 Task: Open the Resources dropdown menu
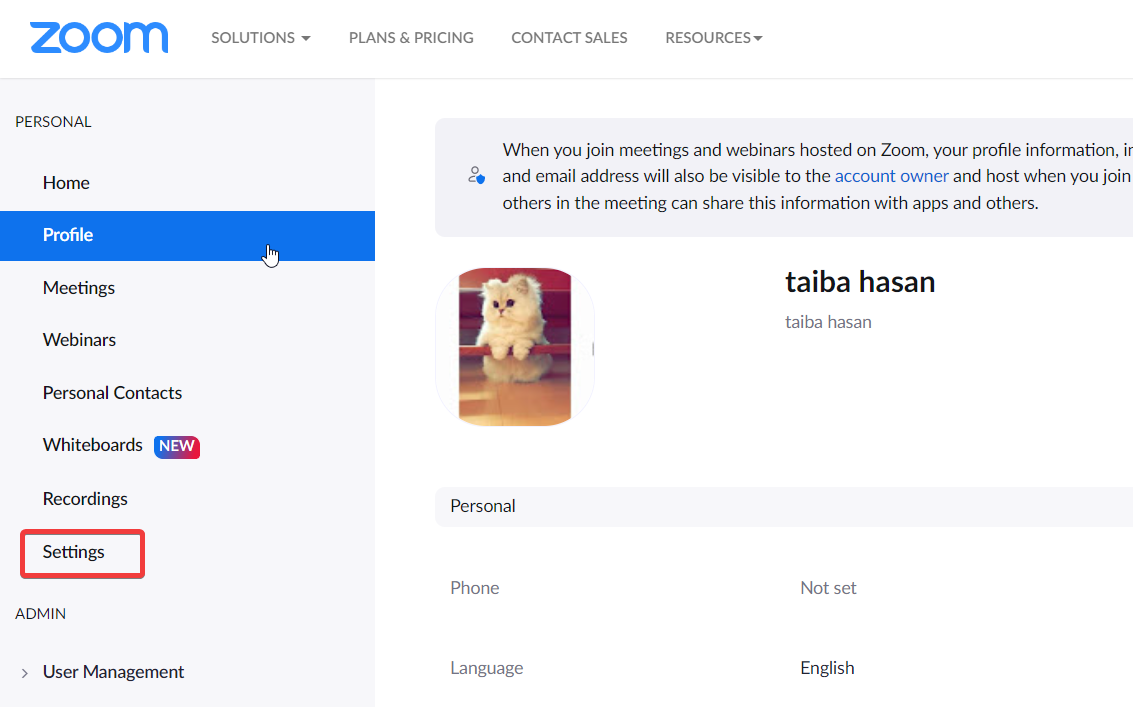click(x=713, y=38)
